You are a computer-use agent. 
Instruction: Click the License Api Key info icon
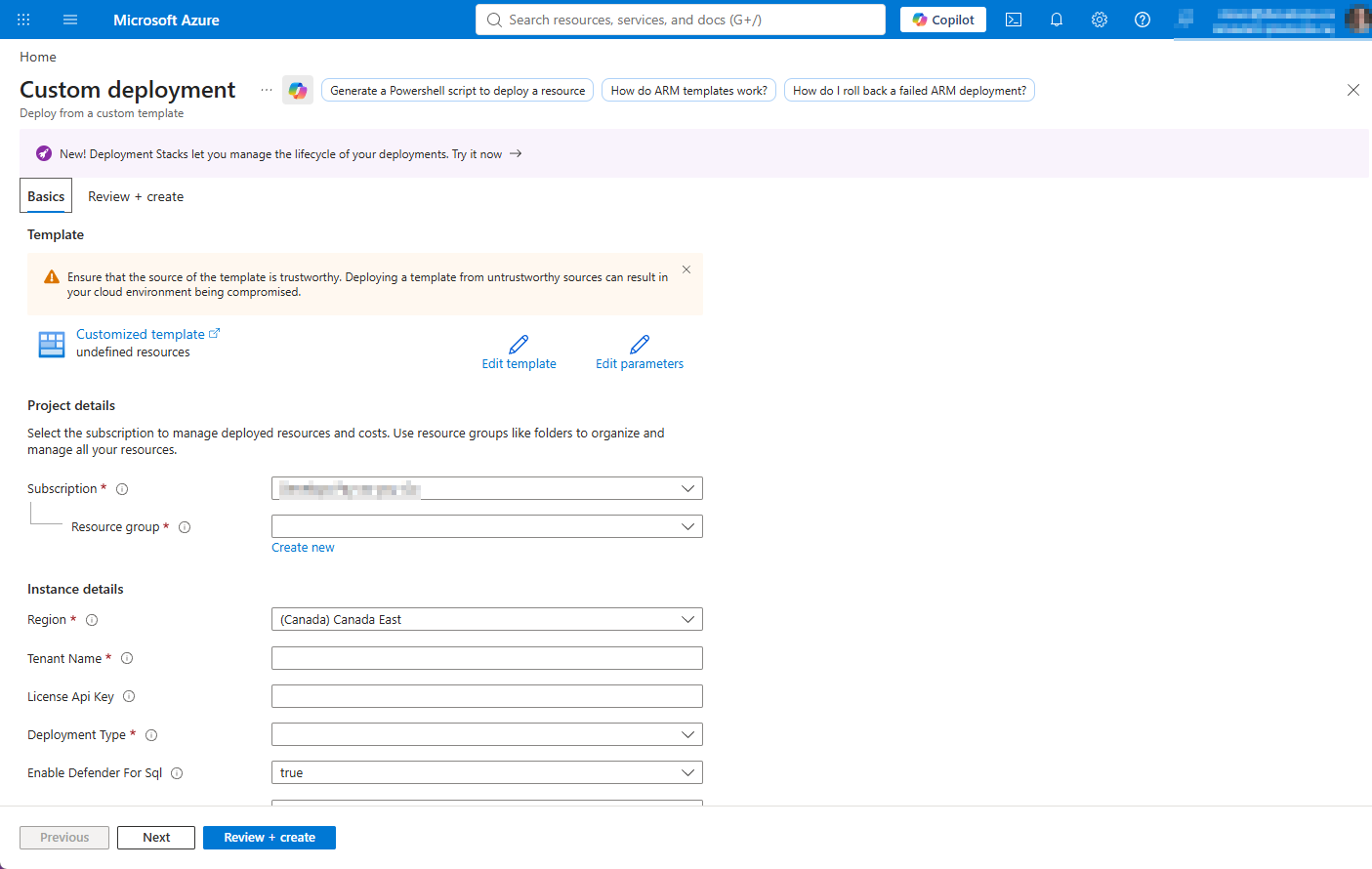coord(129,696)
